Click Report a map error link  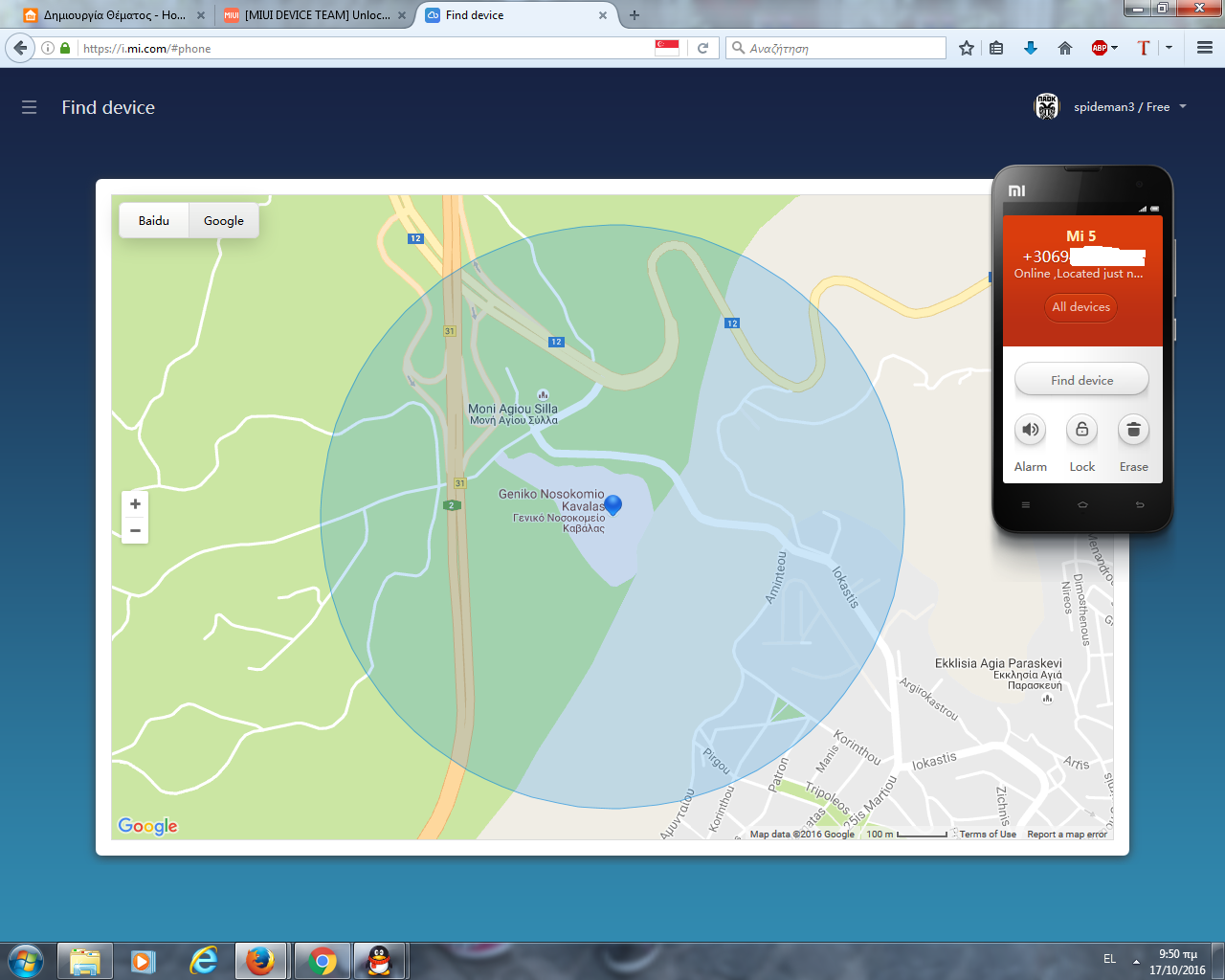(x=1067, y=835)
